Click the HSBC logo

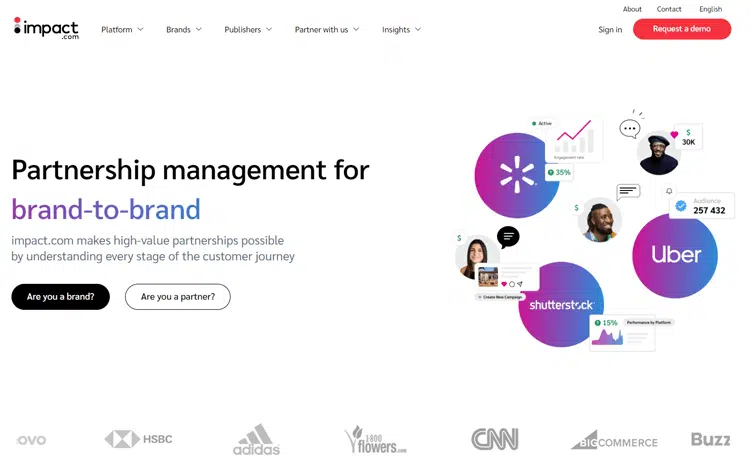[x=137, y=439]
